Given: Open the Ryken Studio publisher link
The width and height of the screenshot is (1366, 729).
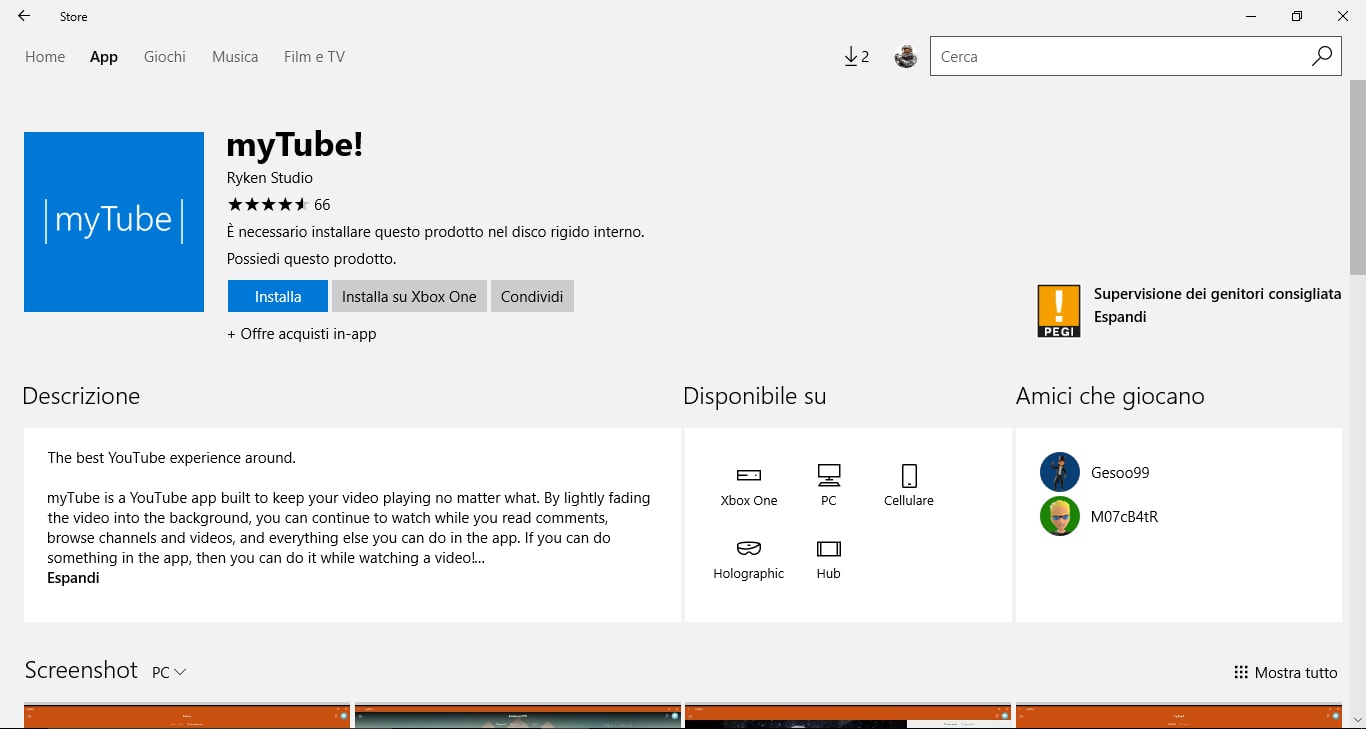Looking at the screenshot, I should (x=270, y=178).
